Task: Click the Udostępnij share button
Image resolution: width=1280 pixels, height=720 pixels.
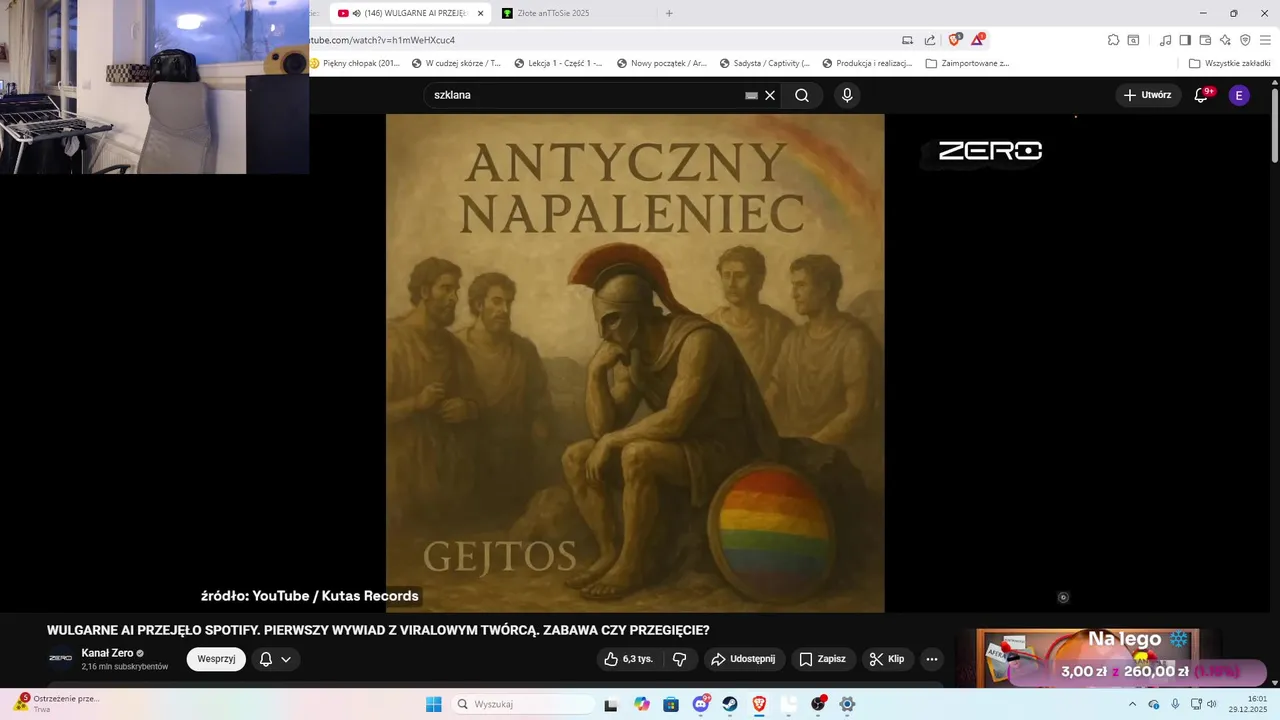Action: pyautogui.click(x=742, y=659)
